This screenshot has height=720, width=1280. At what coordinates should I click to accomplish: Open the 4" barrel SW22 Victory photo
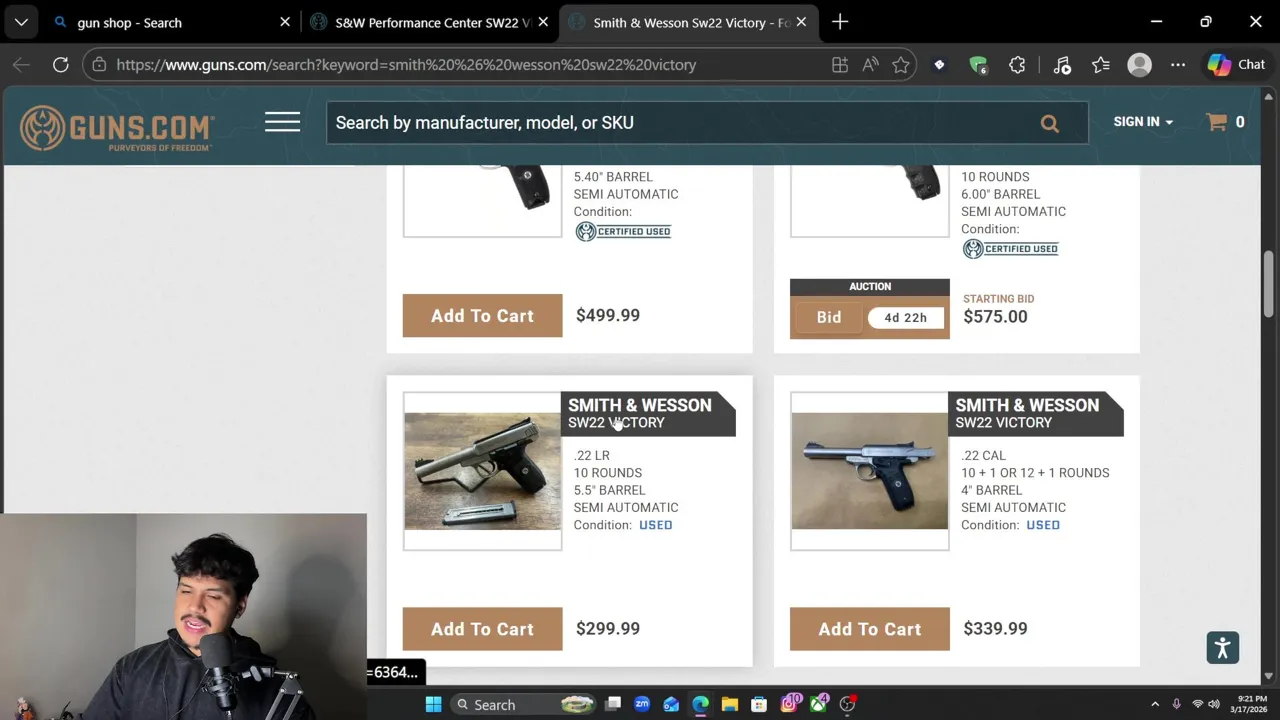869,471
